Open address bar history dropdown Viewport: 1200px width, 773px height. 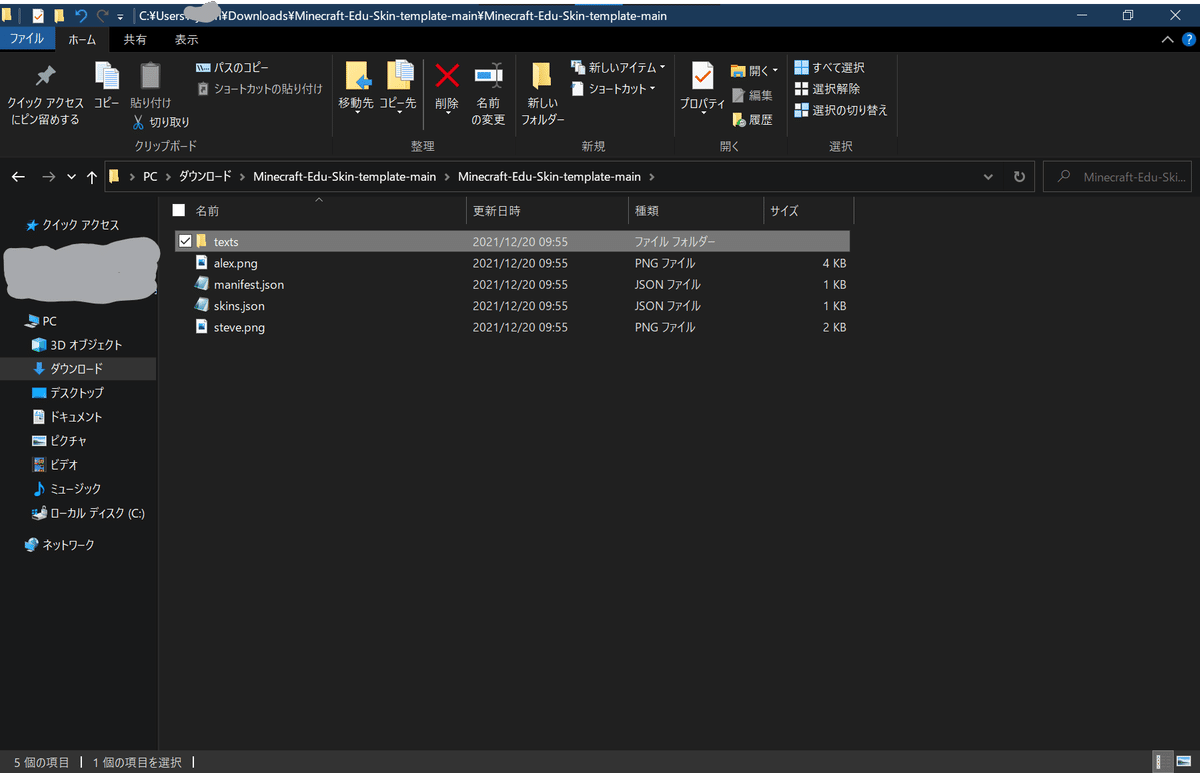click(988, 177)
